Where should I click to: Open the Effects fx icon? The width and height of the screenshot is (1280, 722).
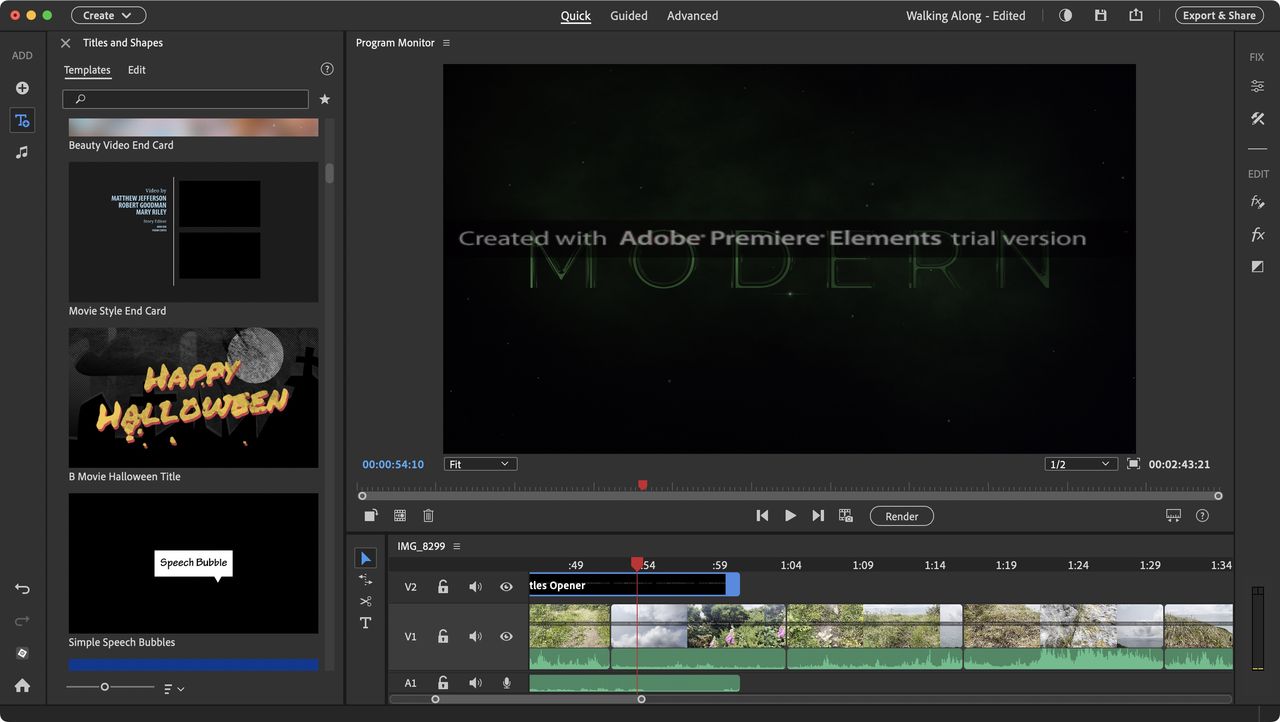point(1258,235)
